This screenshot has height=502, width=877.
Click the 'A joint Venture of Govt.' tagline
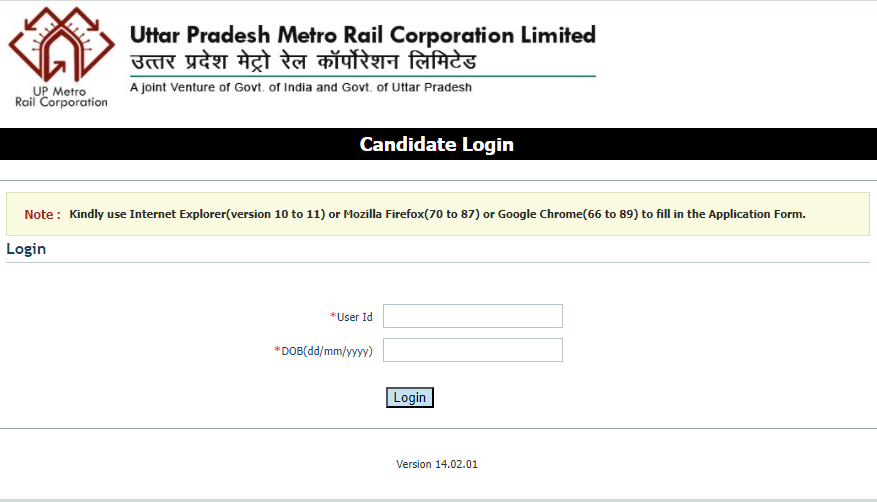(x=301, y=87)
